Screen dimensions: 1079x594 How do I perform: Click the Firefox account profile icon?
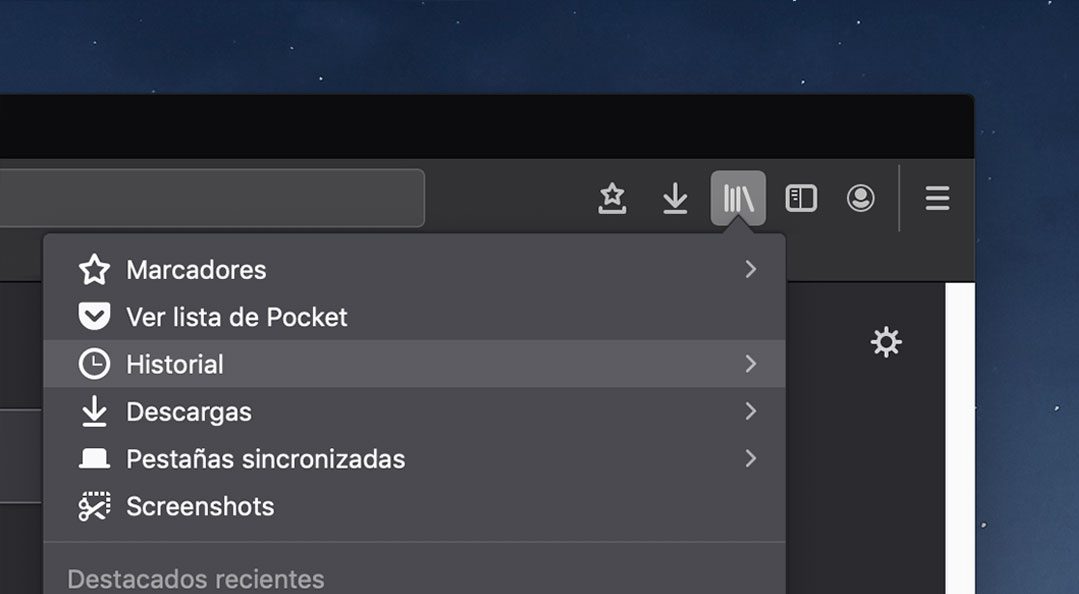(x=861, y=197)
